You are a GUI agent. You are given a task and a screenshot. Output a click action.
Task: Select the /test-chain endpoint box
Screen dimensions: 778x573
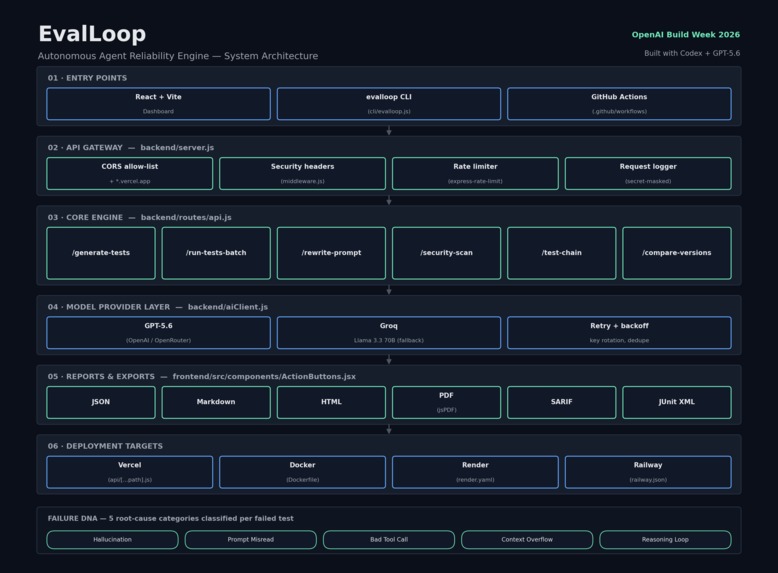562,253
